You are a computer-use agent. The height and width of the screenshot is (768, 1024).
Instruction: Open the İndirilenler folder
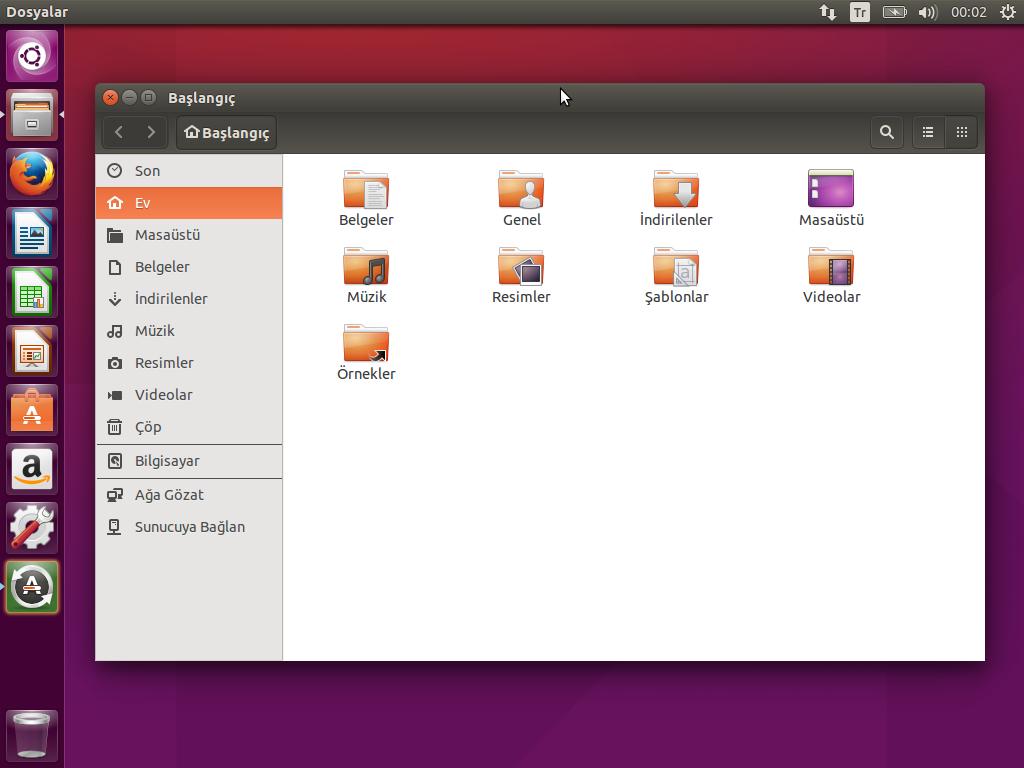pyautogui.click(x=676, y=195)
